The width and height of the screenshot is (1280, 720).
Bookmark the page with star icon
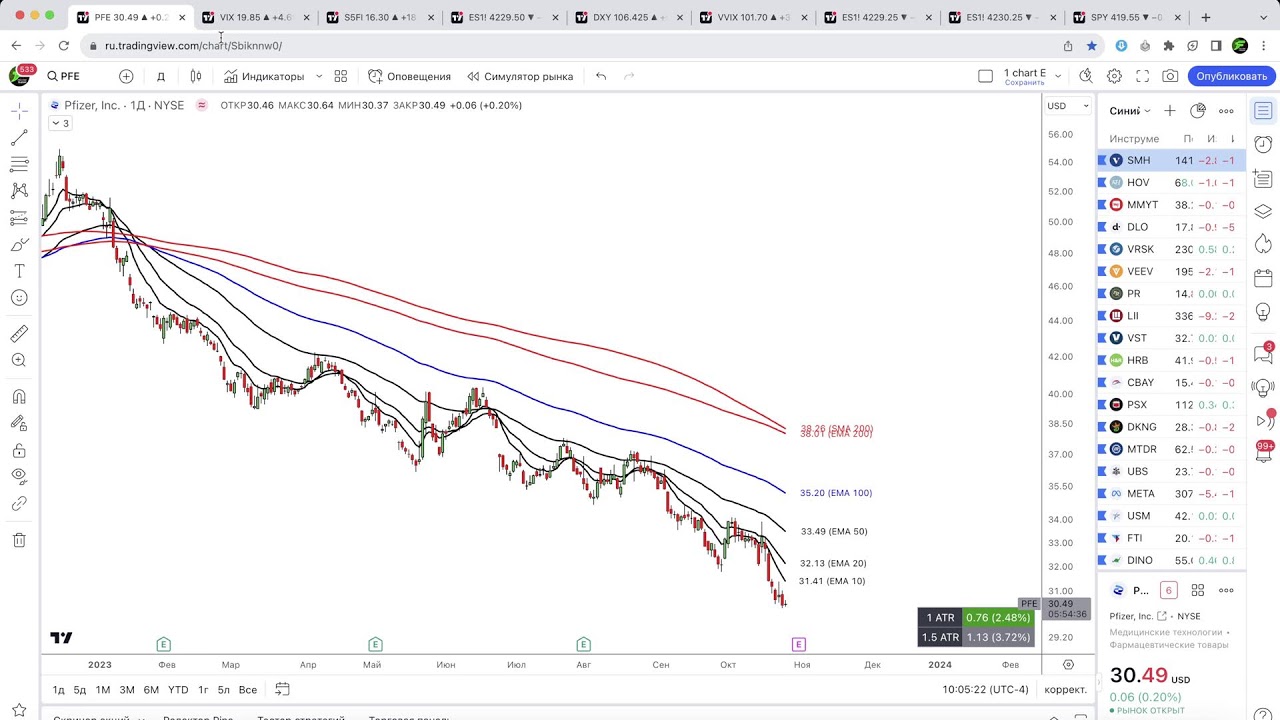1092,45
